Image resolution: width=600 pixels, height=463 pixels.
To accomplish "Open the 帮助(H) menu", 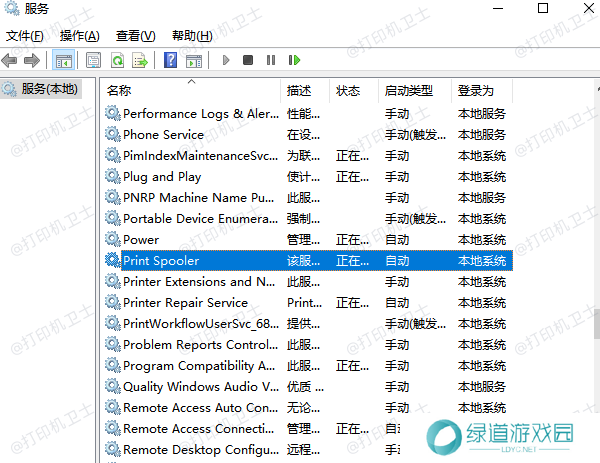I will tap(192, 36).
